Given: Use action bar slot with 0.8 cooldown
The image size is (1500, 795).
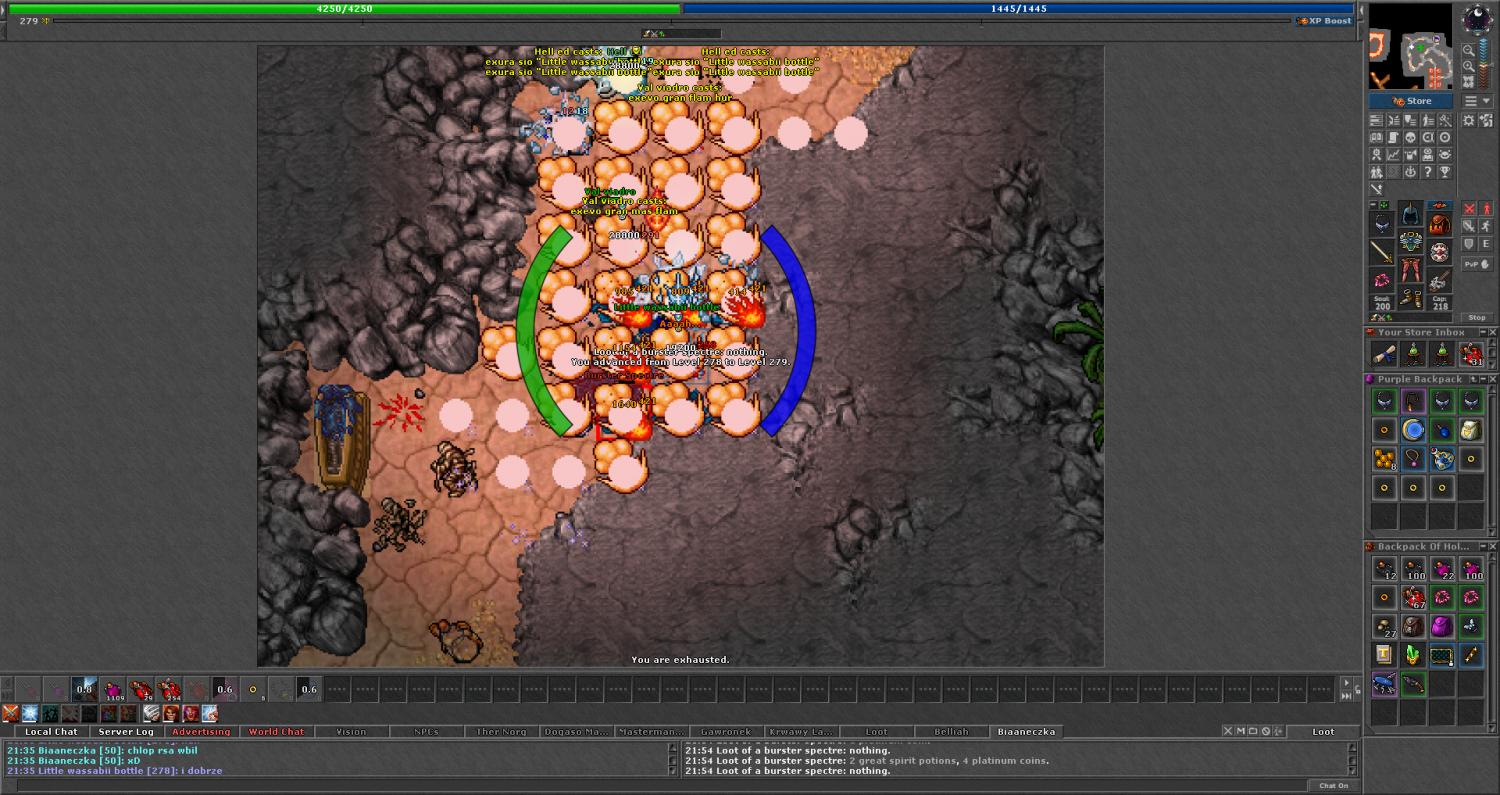Looking at the screenshot, I should (x=85, y=689).
